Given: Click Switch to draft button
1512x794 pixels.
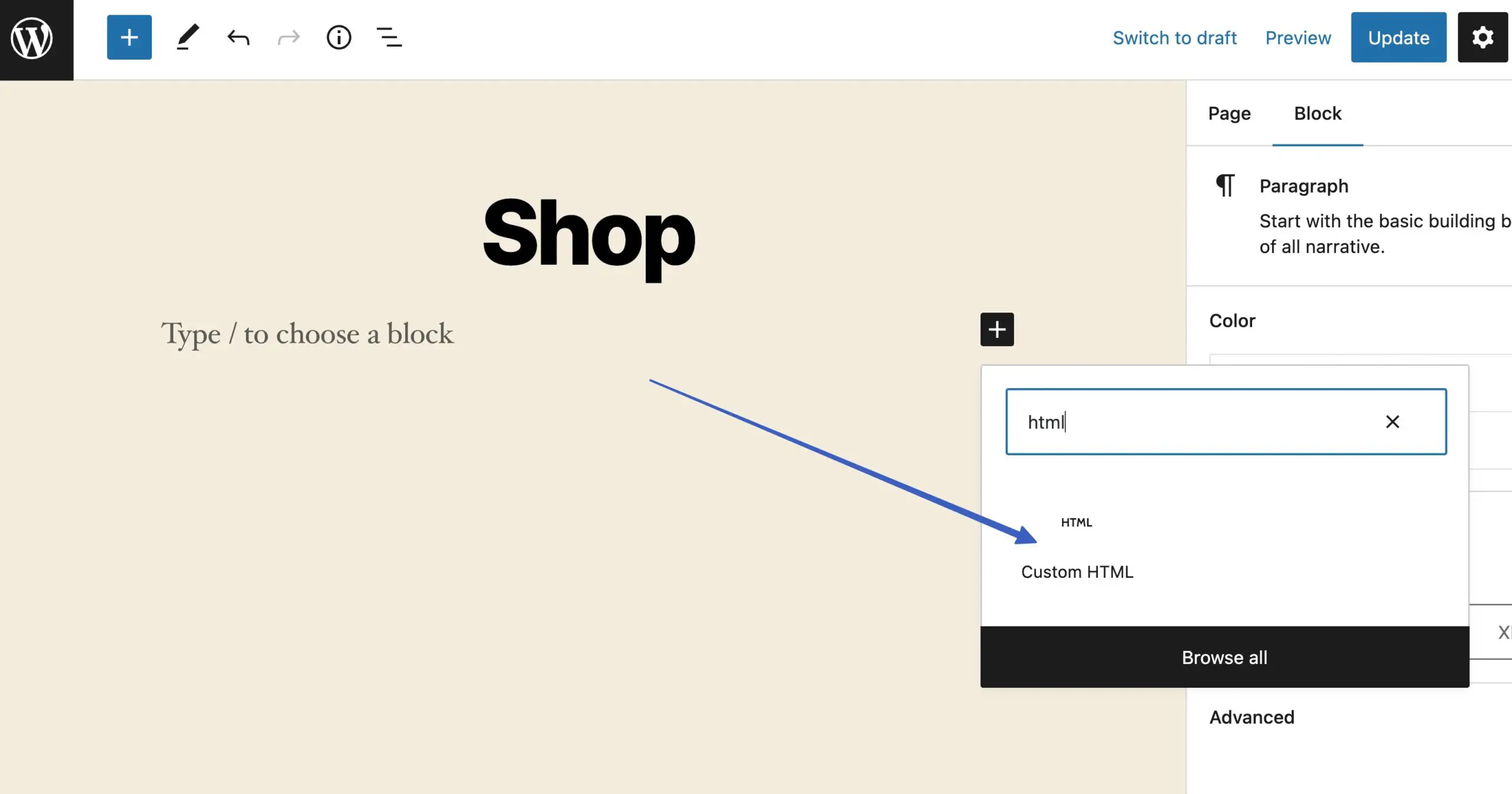Looking at the screenshot, I should 1175,38.
